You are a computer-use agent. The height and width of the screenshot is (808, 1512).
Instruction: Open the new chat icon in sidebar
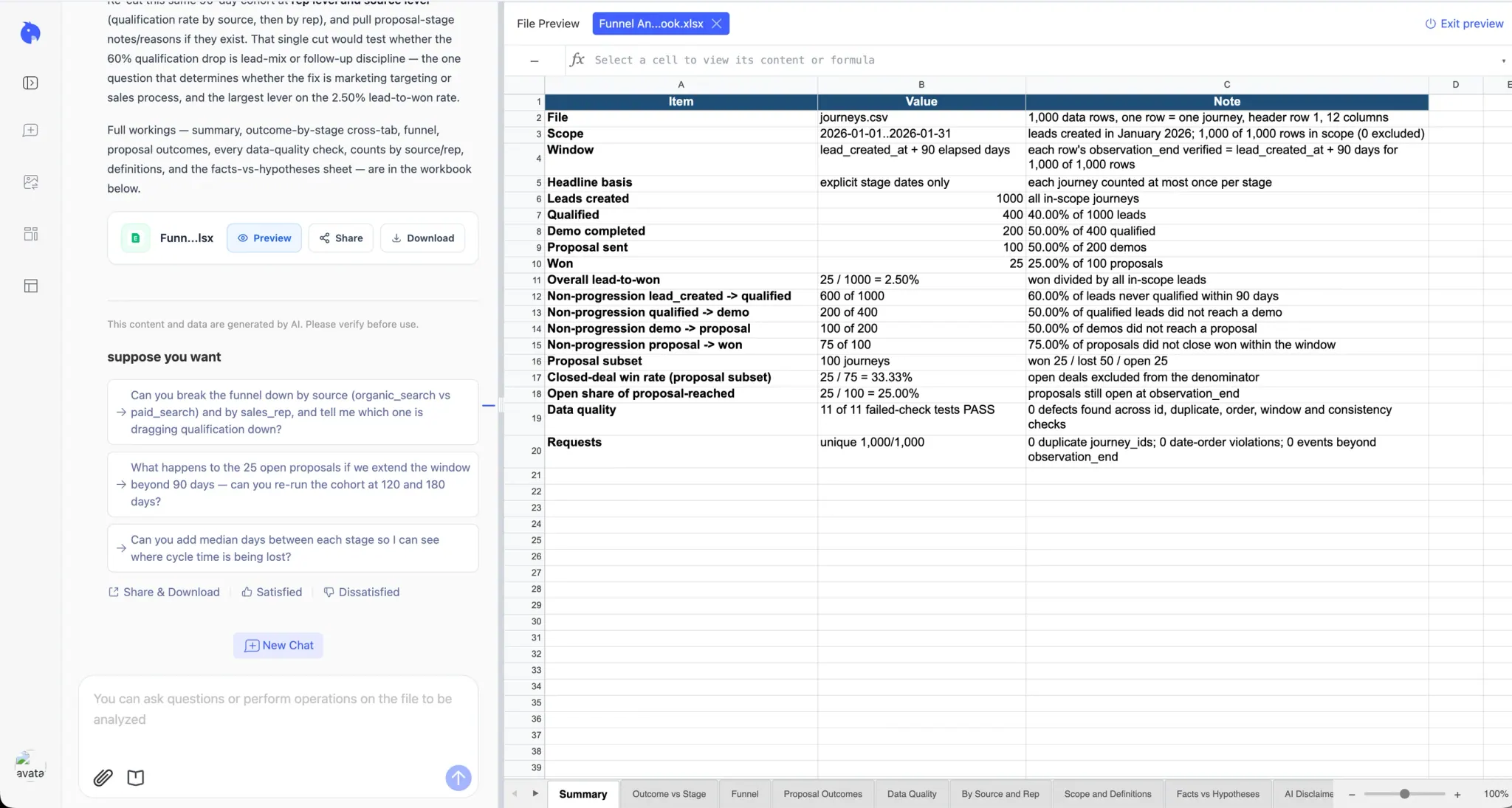point(30,131)
